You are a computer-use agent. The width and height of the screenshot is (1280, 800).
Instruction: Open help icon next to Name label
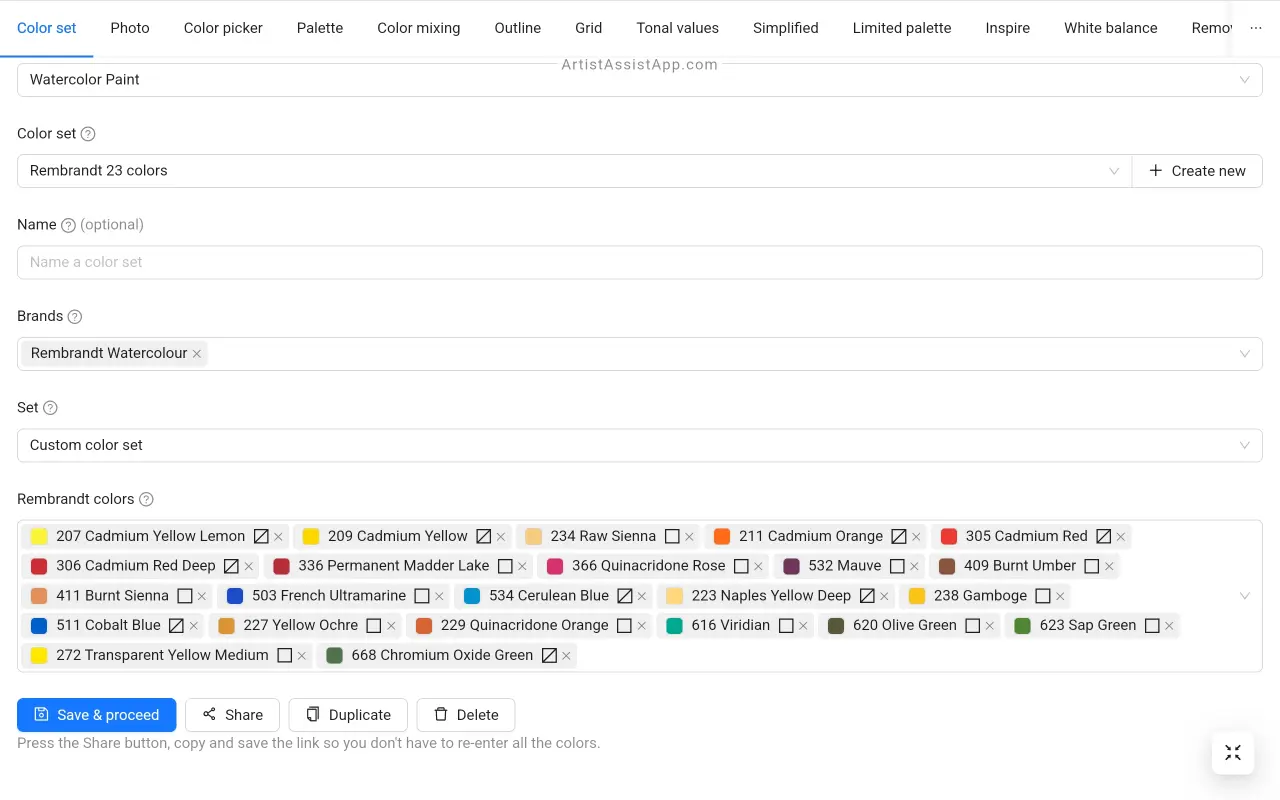pyautogui.click(x=68, y=225)
